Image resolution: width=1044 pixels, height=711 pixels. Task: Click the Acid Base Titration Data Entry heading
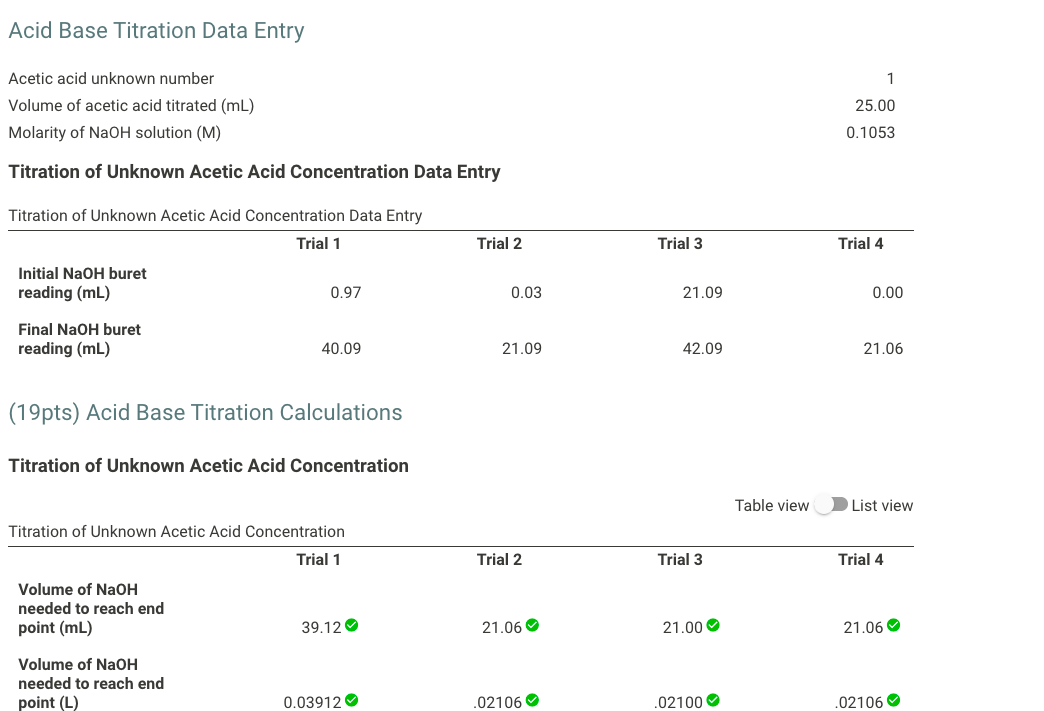click(x=156, y=30)
